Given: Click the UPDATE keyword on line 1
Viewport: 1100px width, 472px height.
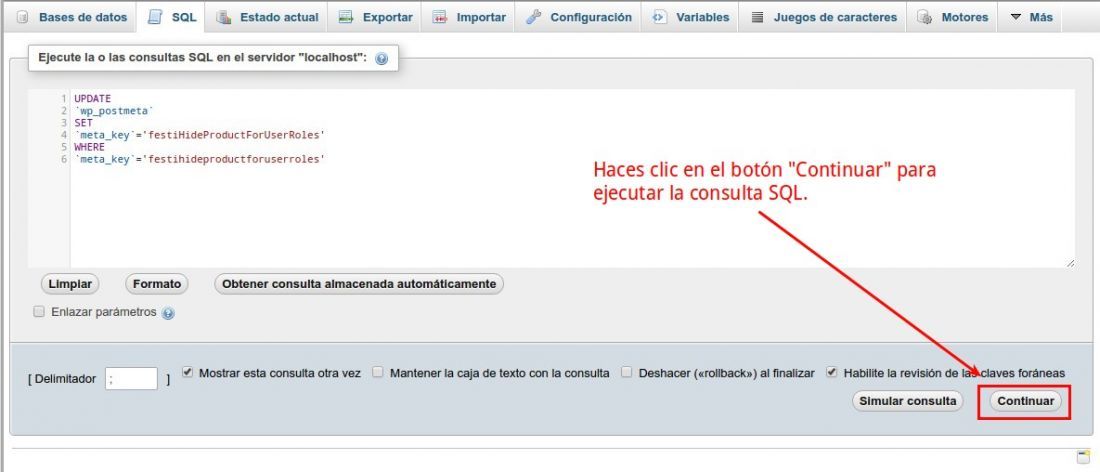Looking at the screenshot, I should click(93, 99).
